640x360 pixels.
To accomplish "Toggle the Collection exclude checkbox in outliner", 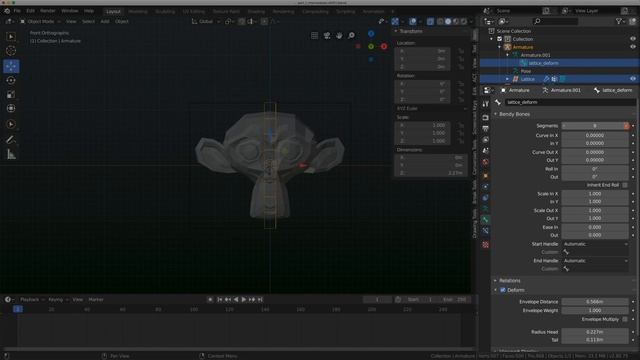I will pyautogui.click(x=499, y=39).
